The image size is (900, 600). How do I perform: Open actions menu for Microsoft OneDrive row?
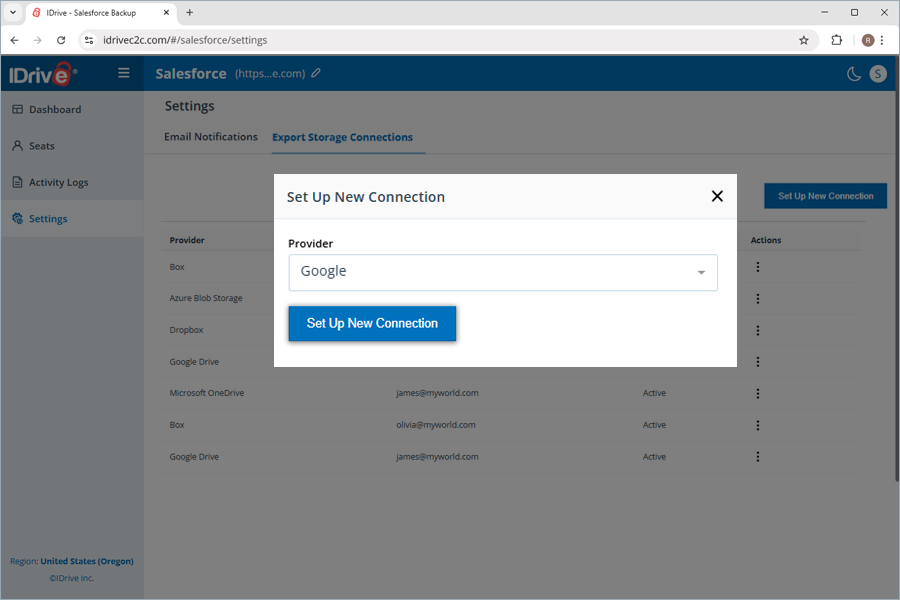[x=758, y=393]
